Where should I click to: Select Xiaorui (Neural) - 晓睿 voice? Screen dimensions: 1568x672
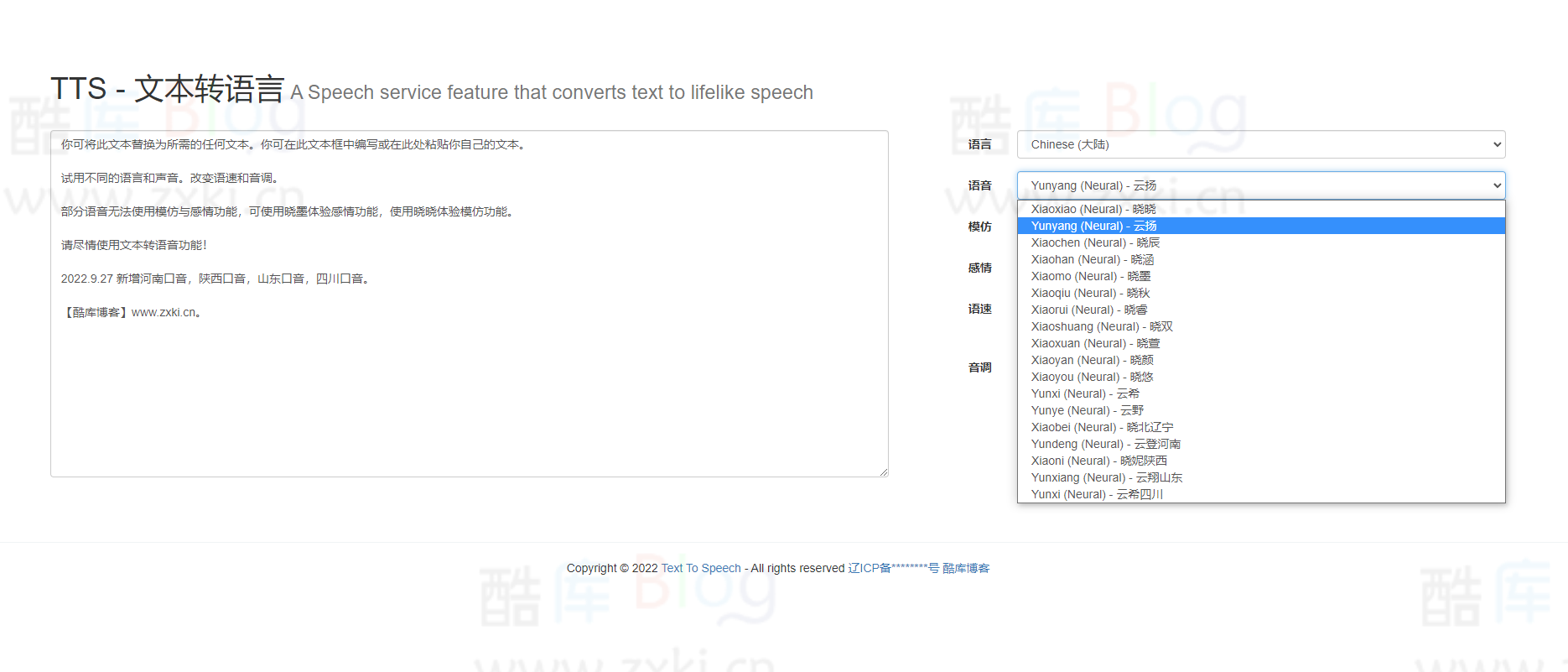[x=1088, y=310]
